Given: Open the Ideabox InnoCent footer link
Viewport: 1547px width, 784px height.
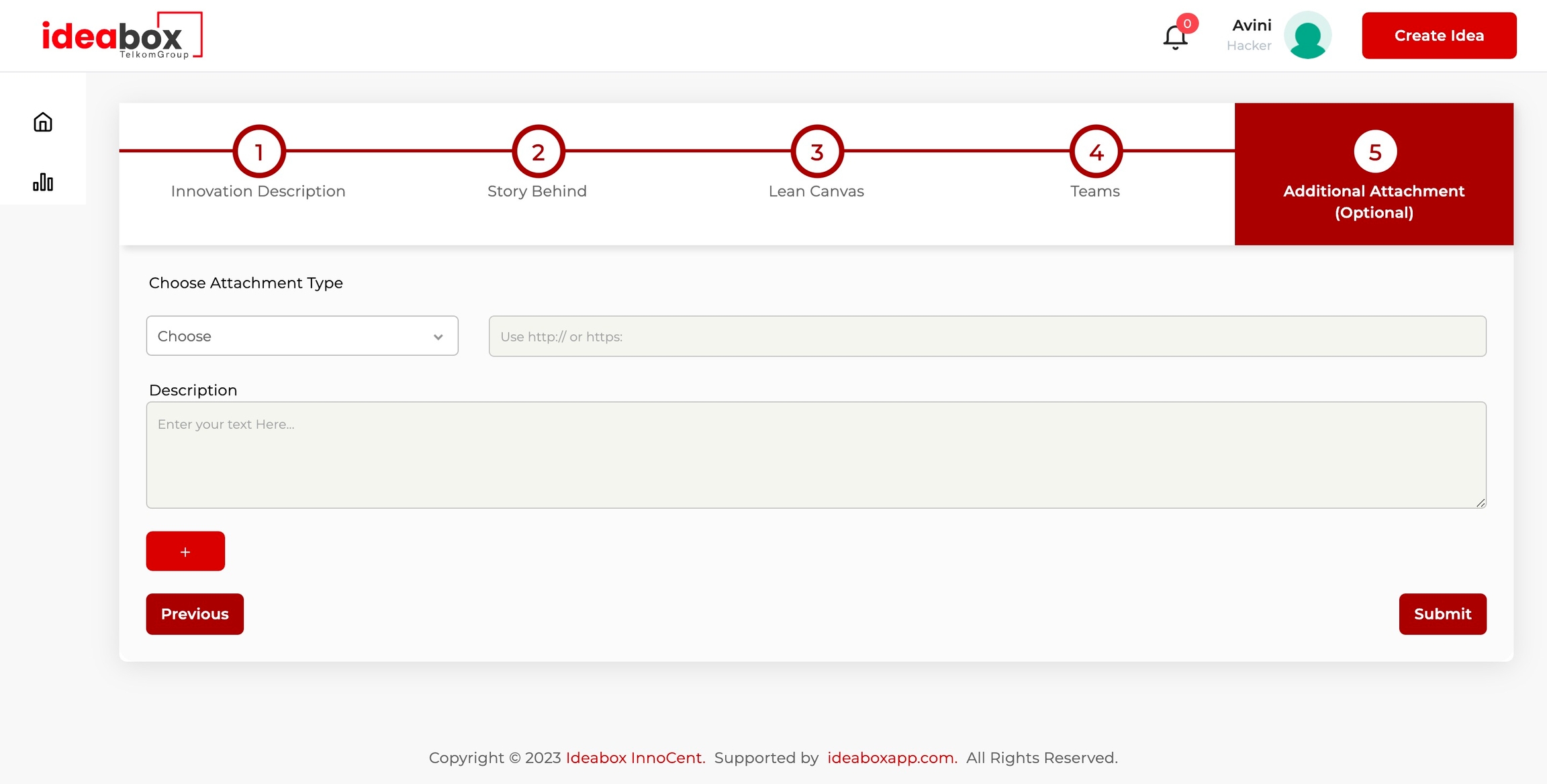Looking at the screenshot, I should click(x=635, y=758).
